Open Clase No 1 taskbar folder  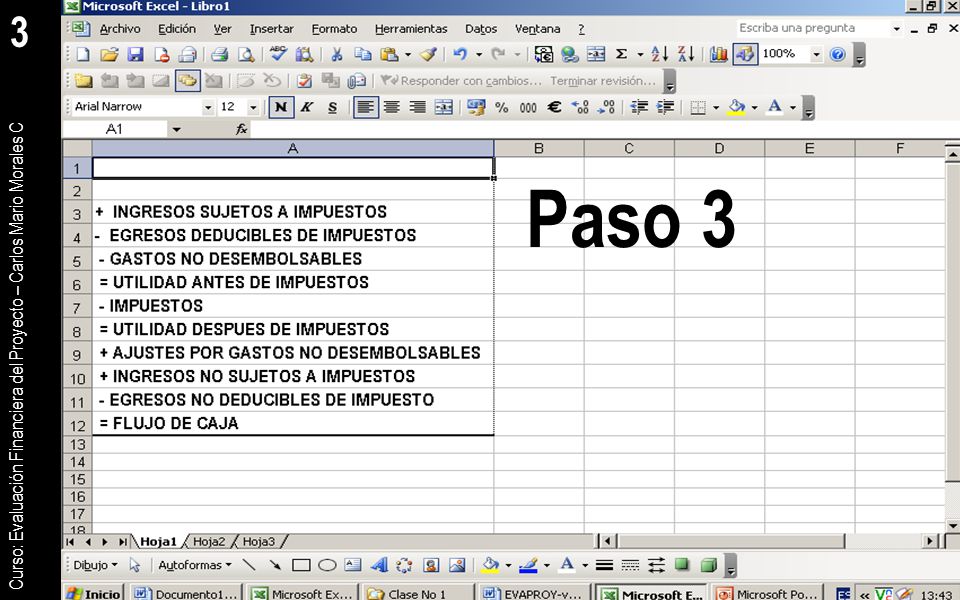pyautogui.click(x=416, y=593)
